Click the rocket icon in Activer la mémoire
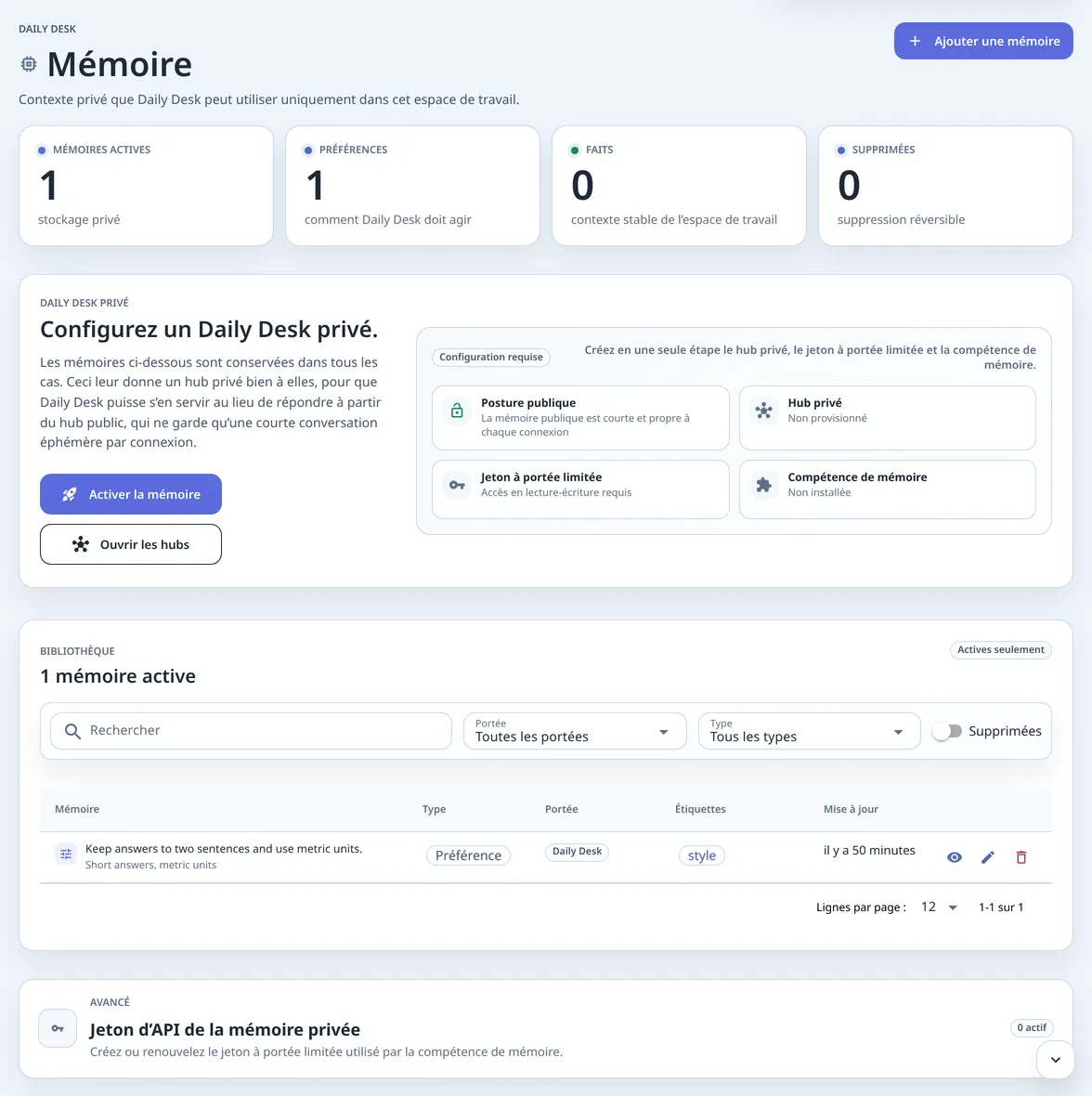Viewport: 1092px width, 1096px height. pos(69,494)
